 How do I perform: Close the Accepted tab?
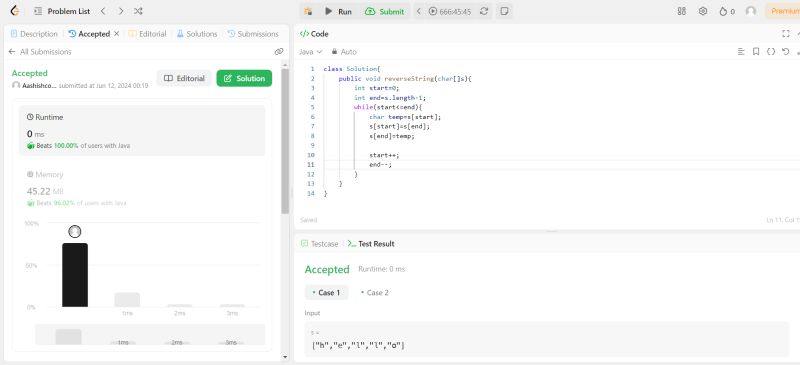click(x=116, y=34)
